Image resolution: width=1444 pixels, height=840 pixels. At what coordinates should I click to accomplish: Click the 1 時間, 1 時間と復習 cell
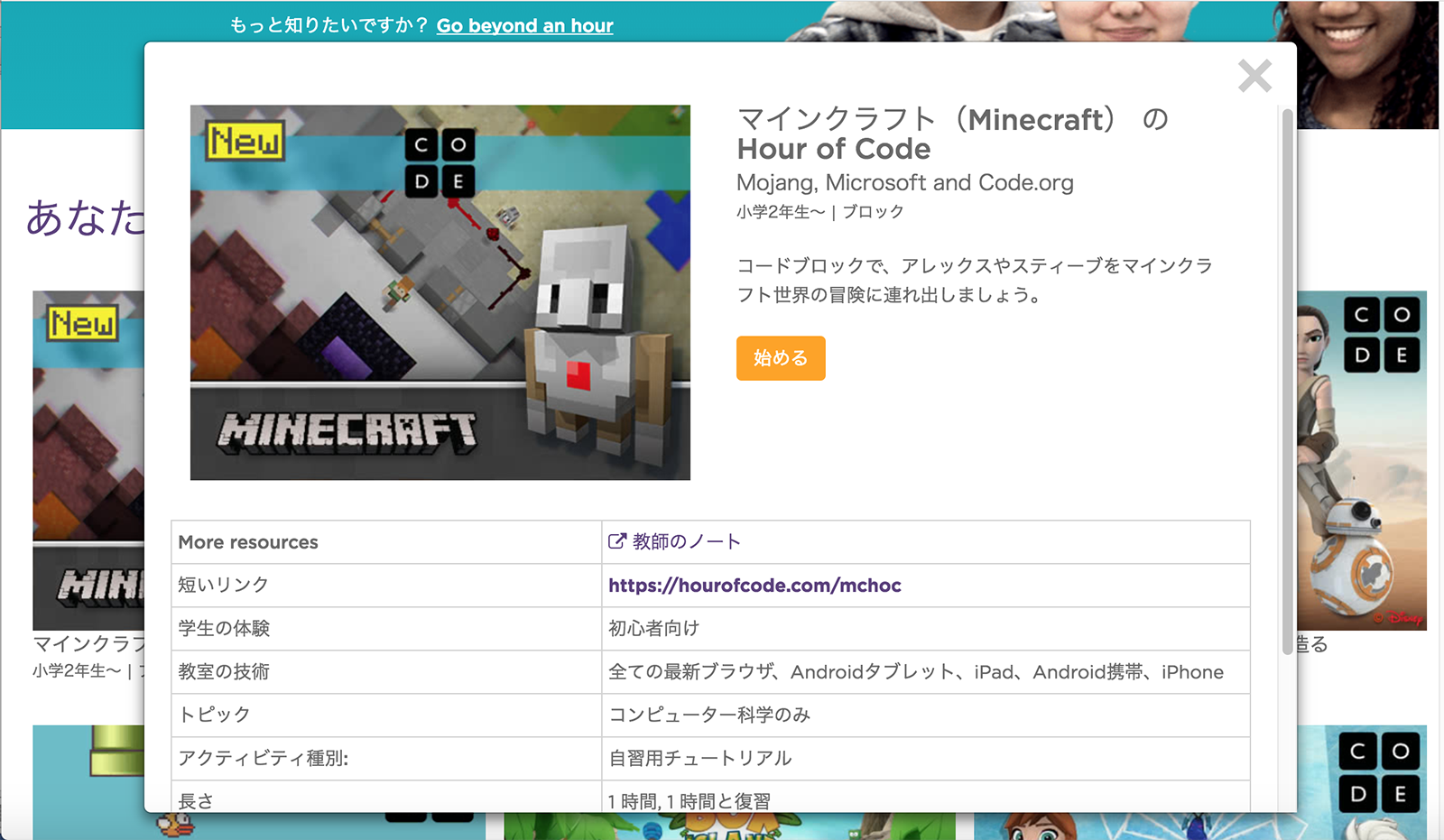[926, 797]
